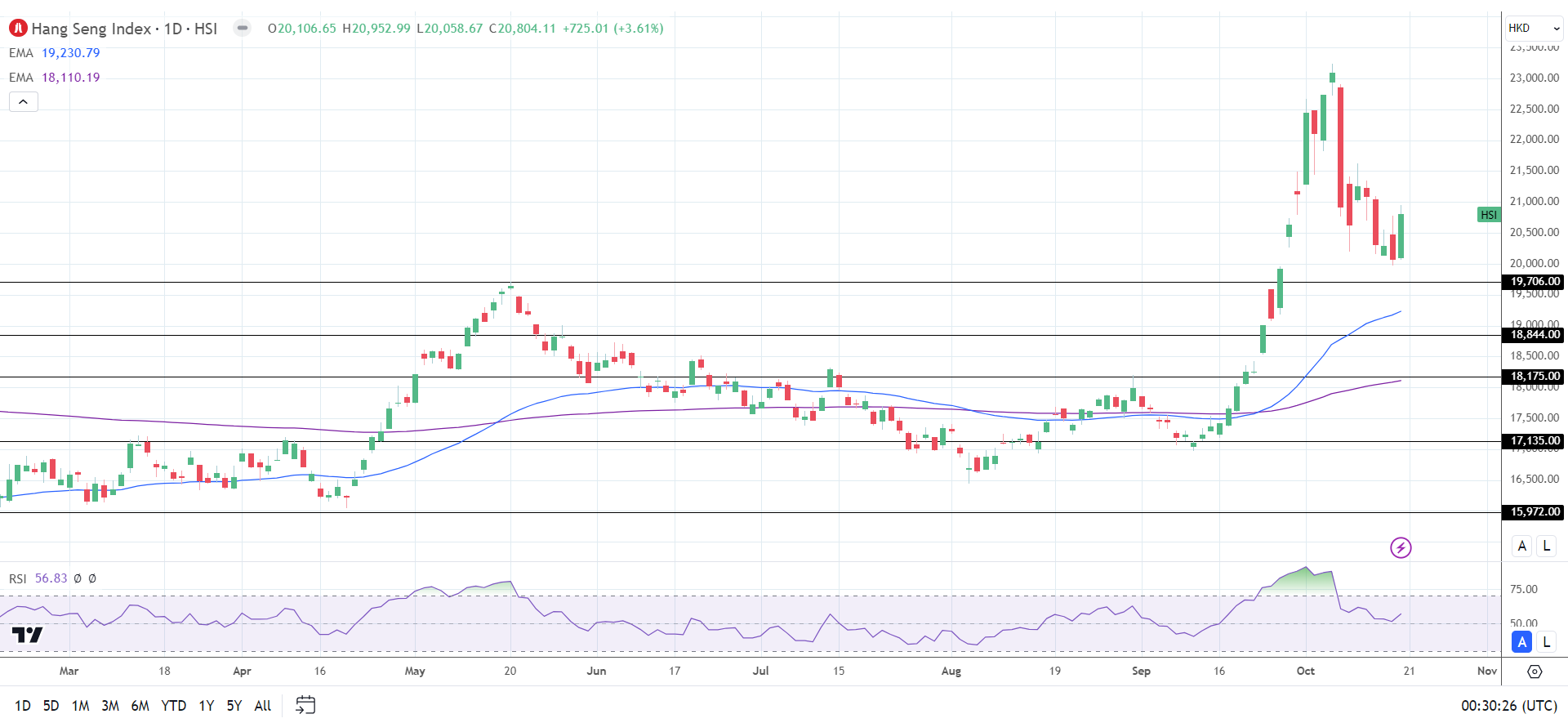Click the TradingView logo

pos(27,635)
